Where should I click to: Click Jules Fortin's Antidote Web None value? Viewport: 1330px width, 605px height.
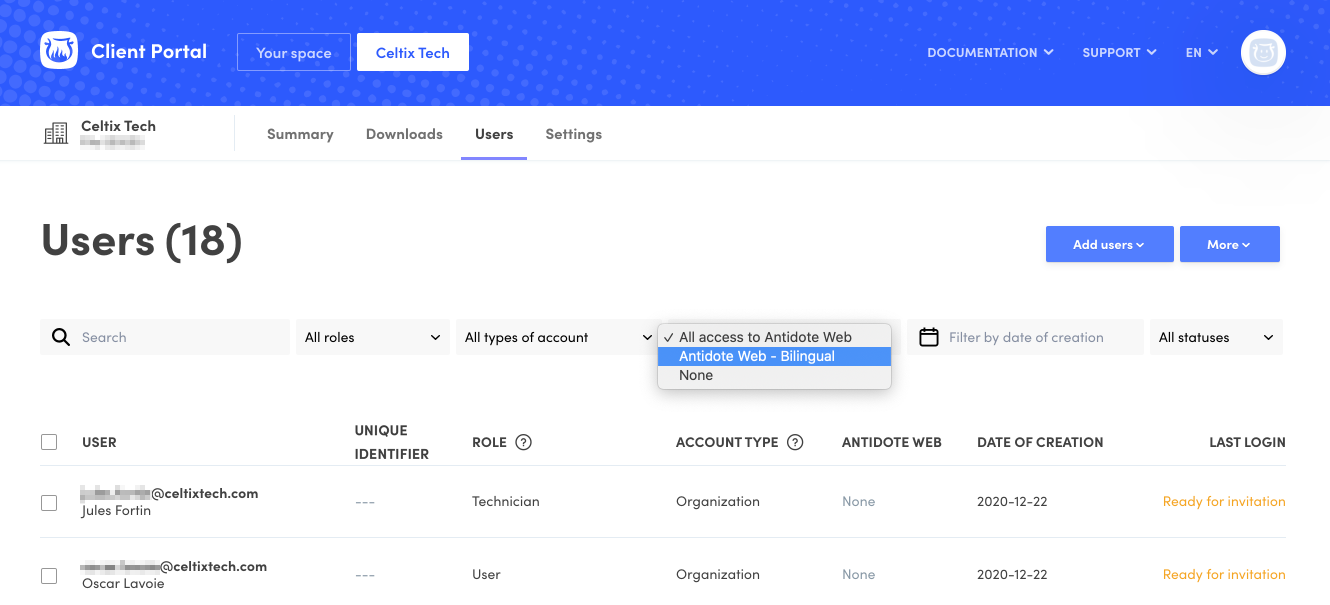[x=858, y=501]
